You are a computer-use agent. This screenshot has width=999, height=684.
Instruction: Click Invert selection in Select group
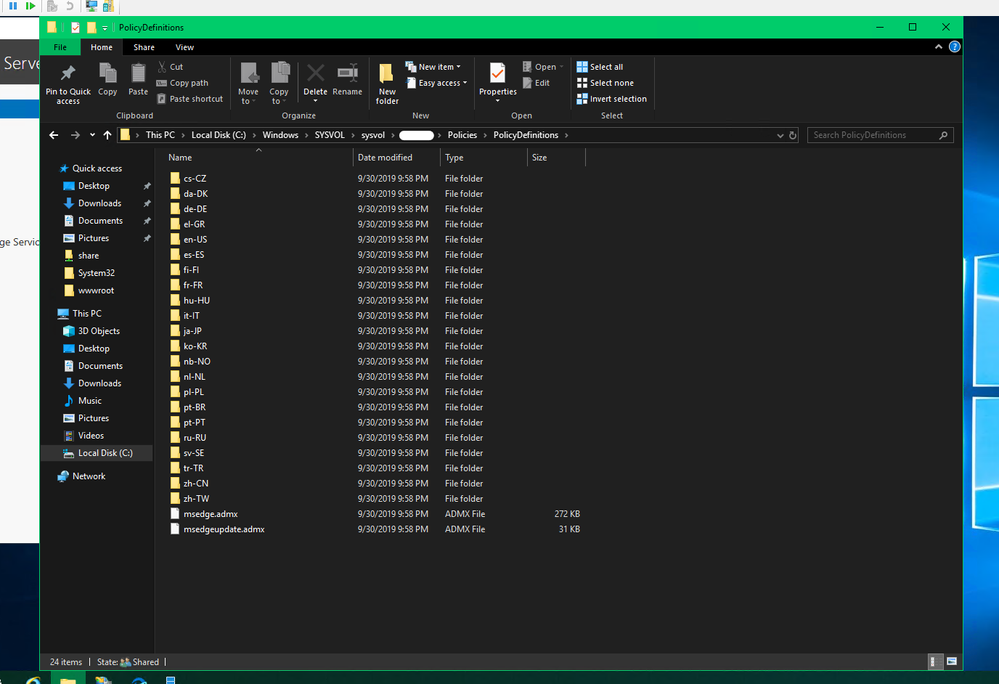[612, 99]
